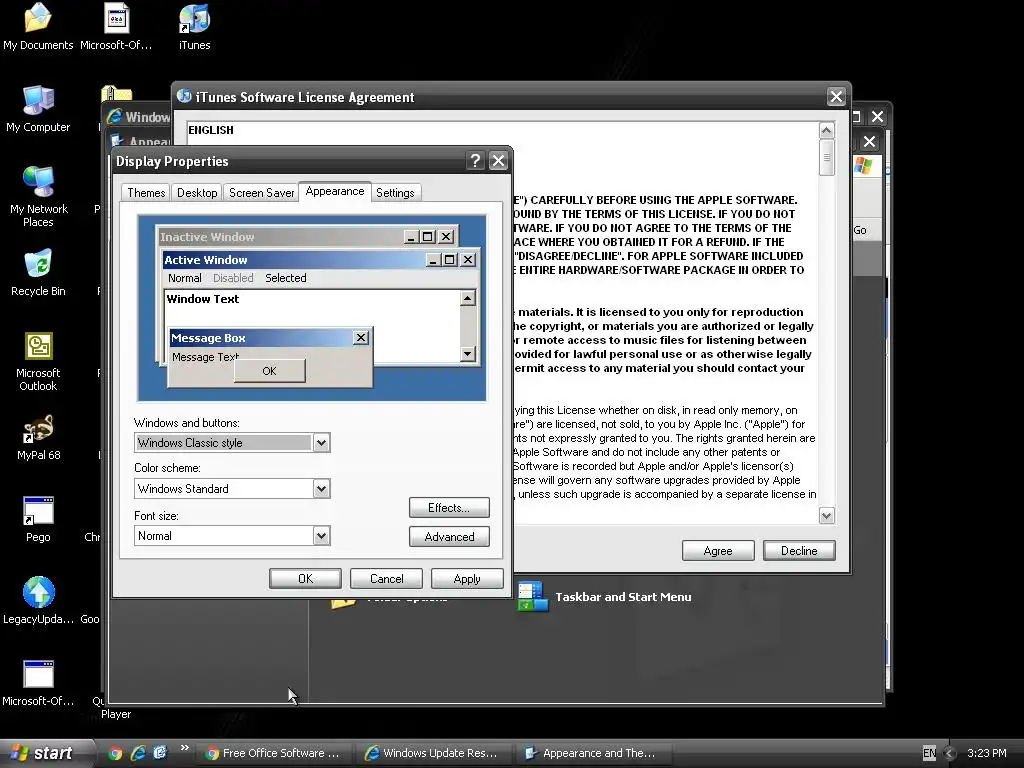Click Inactive Window preview title bar
Image resolution: width=1024 pixels, height=768 pixels.
308,236
